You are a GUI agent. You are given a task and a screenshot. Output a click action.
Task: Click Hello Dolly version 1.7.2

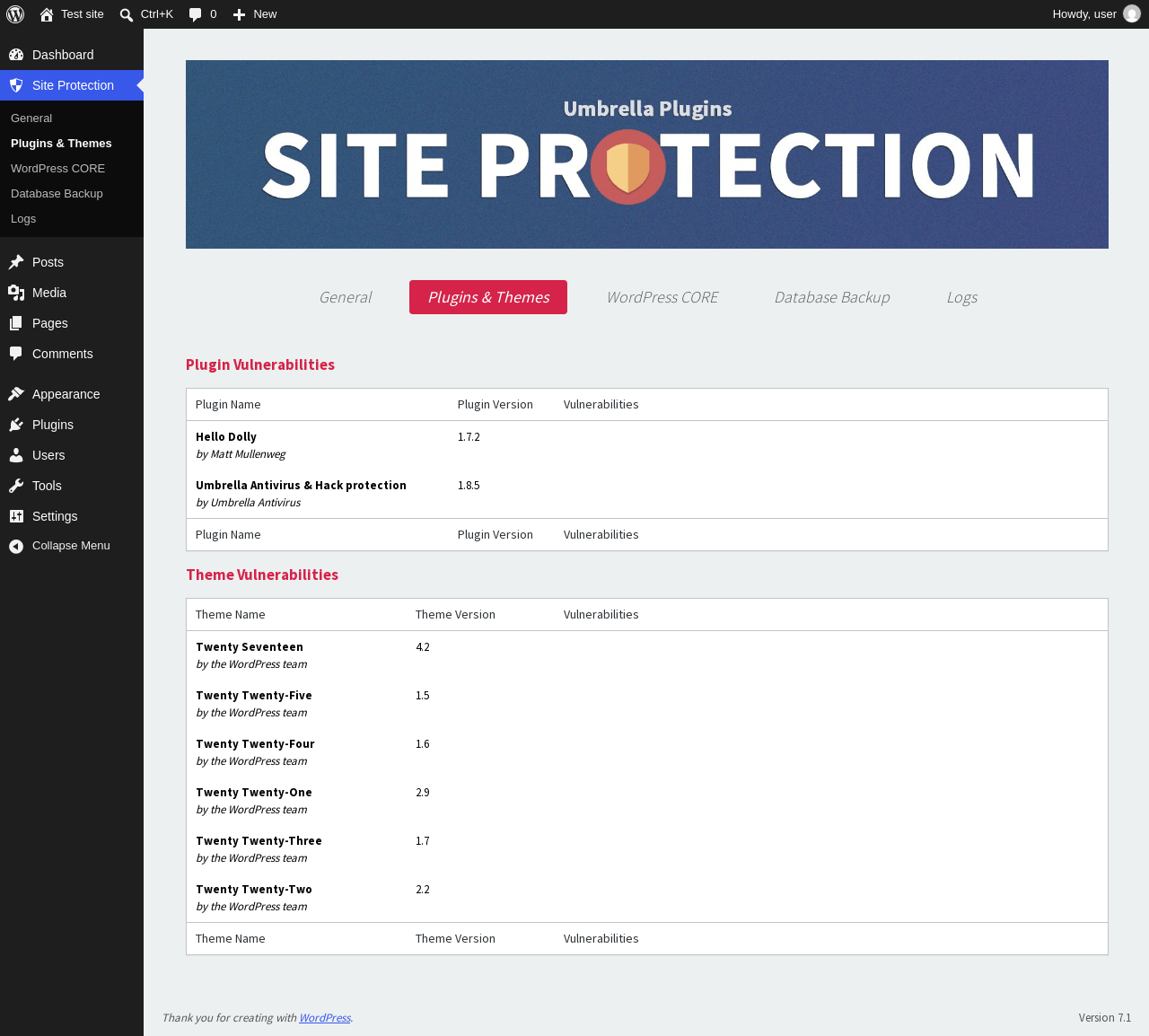point(469,437)
